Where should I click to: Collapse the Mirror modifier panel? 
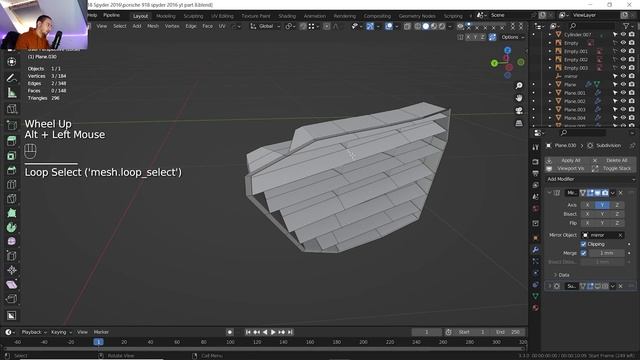[x=549, y=193]
